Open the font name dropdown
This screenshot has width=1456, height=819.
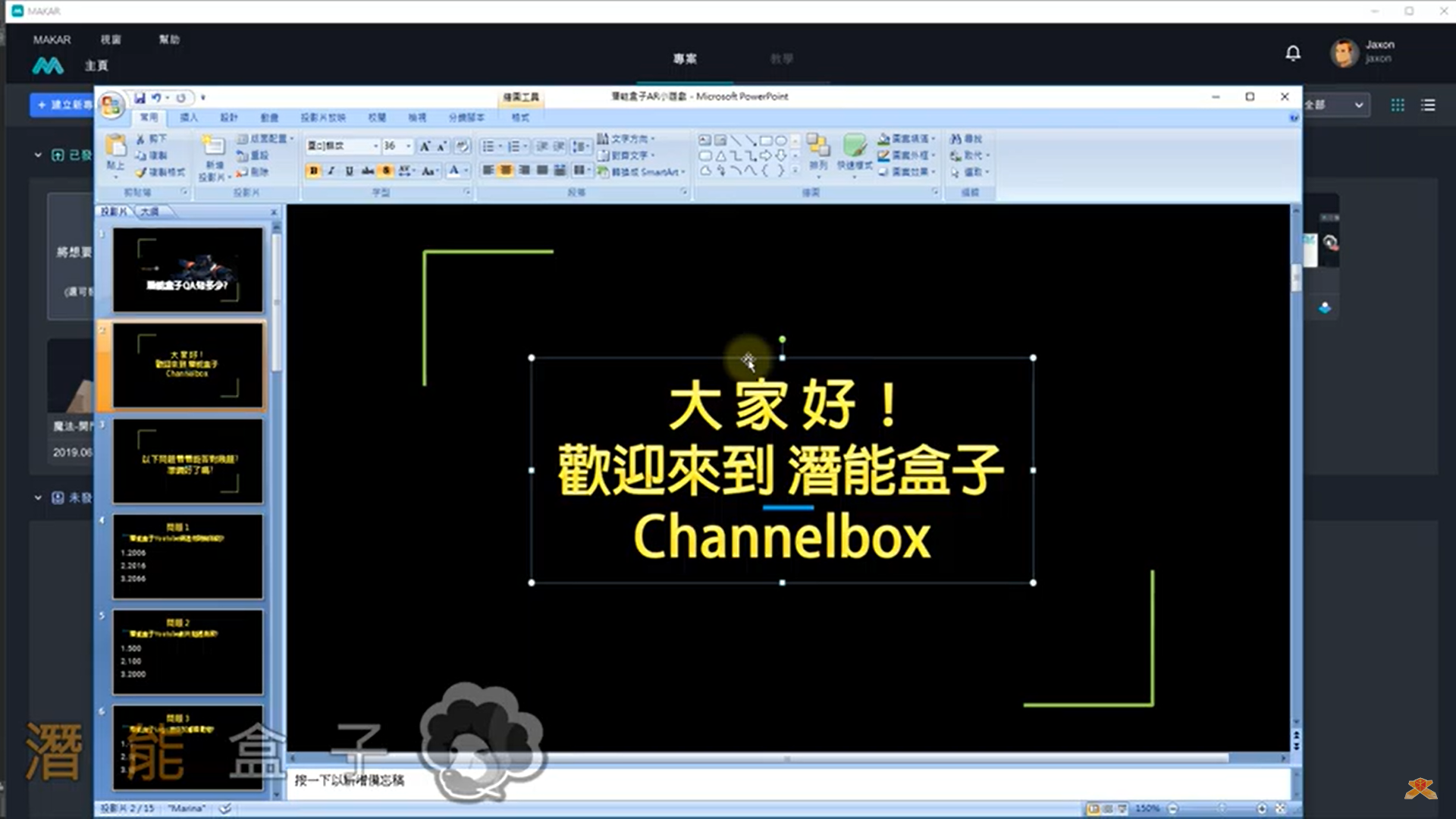(x=375, y=146)
